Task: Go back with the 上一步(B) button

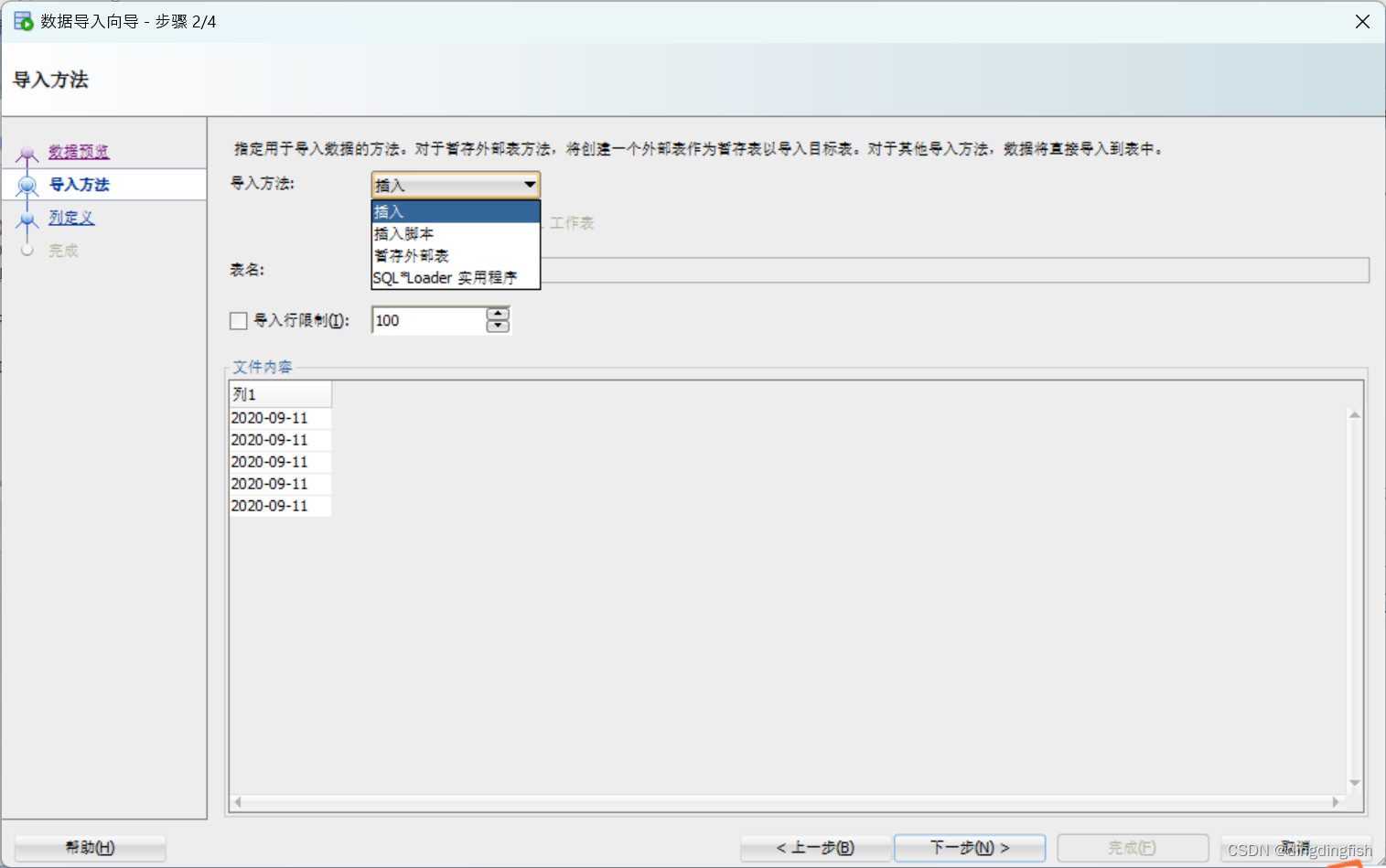Action: coord(815,848)
